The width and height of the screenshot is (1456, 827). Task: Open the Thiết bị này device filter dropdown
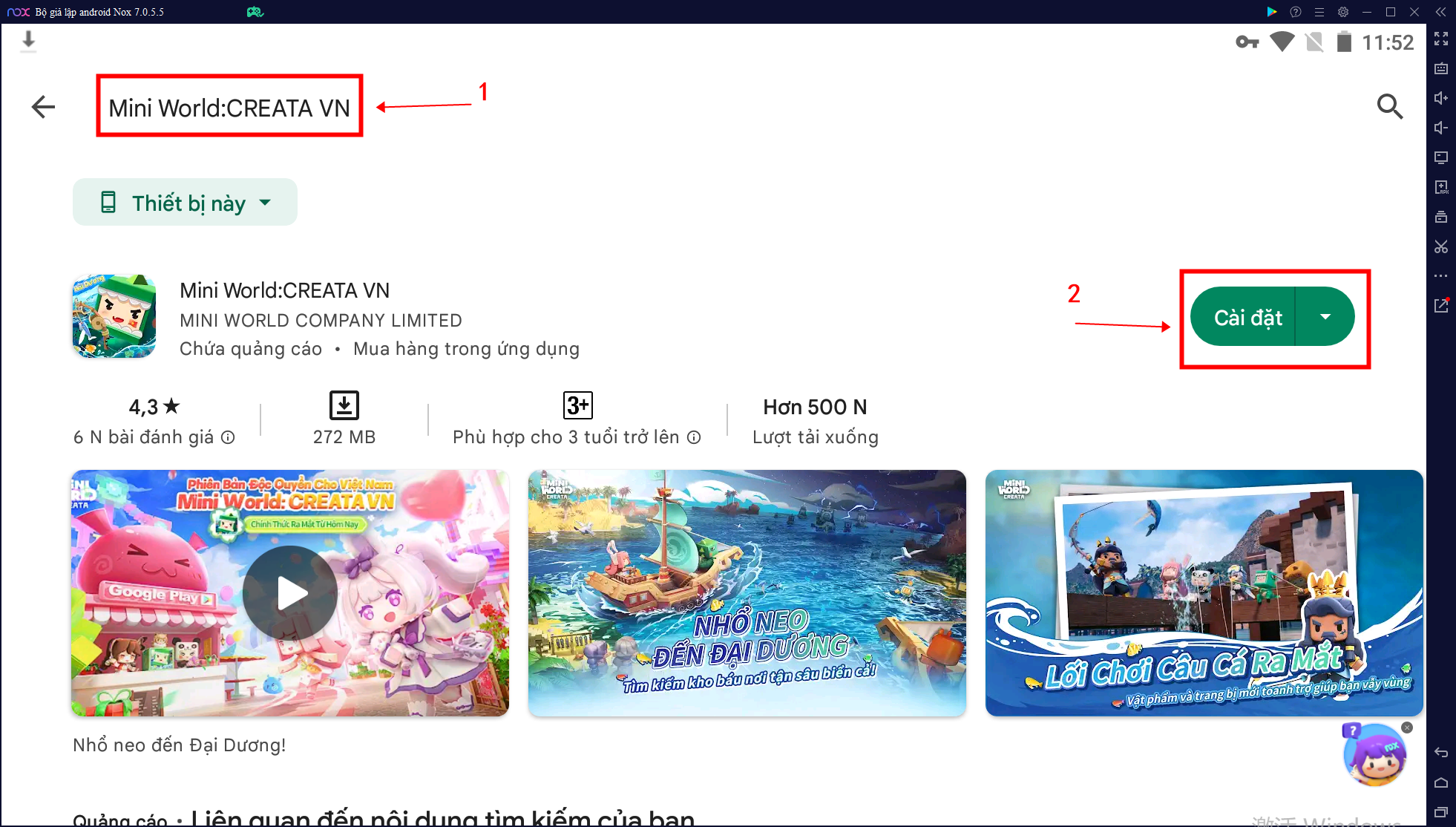pyautogui.click(x=185, y=202)
